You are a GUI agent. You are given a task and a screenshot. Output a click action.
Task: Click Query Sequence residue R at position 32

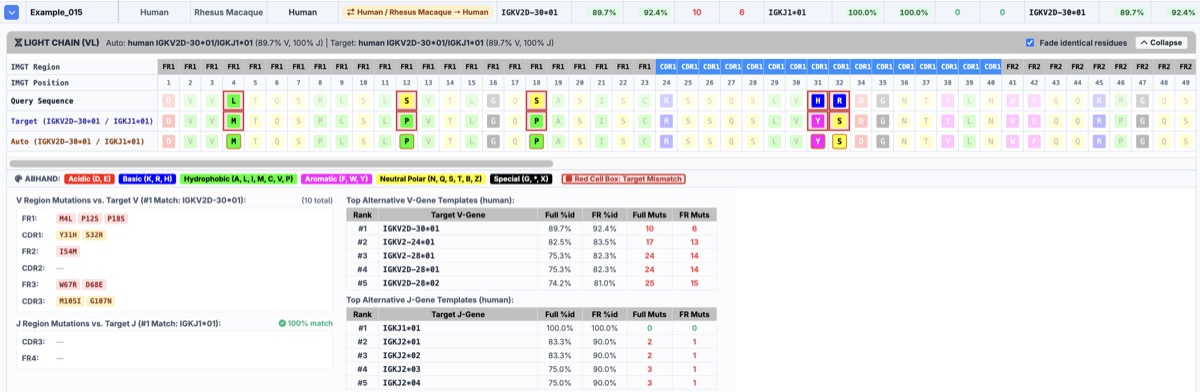[x=840, y=101]
